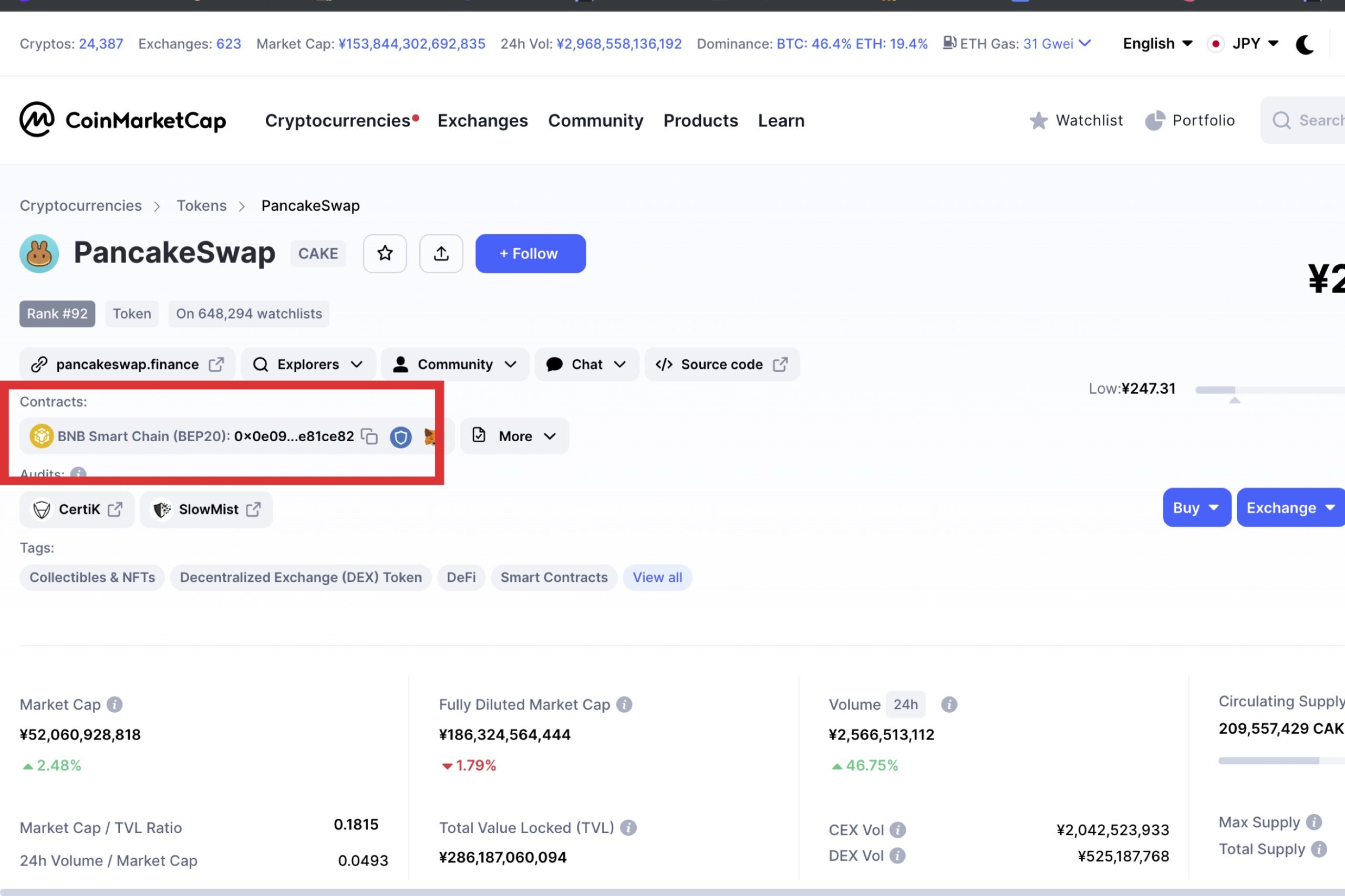Open the CoinMarketCap home logo
1345x896 pixels.
tap(122, 120)
